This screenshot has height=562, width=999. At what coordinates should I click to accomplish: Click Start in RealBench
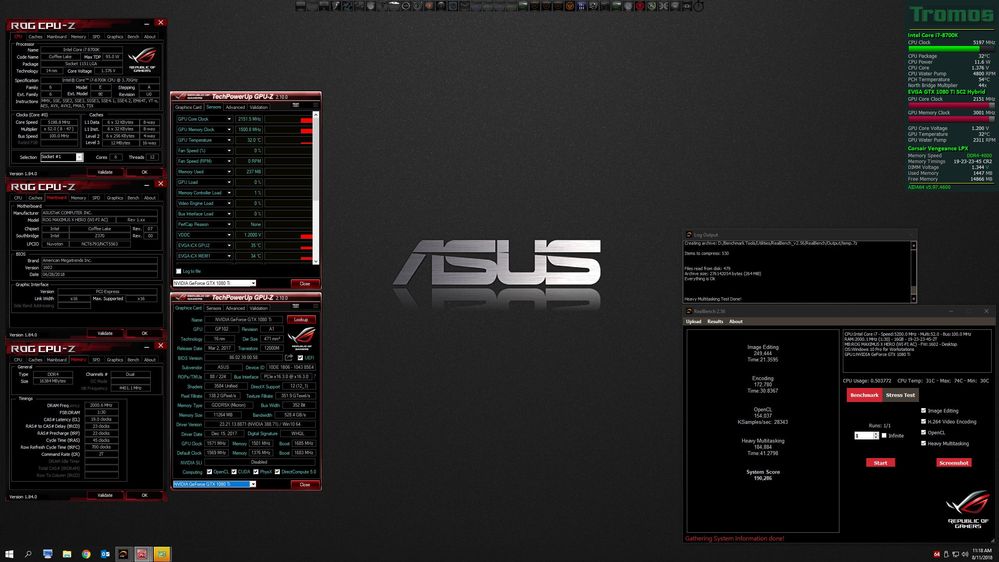(x=880, y=463)
